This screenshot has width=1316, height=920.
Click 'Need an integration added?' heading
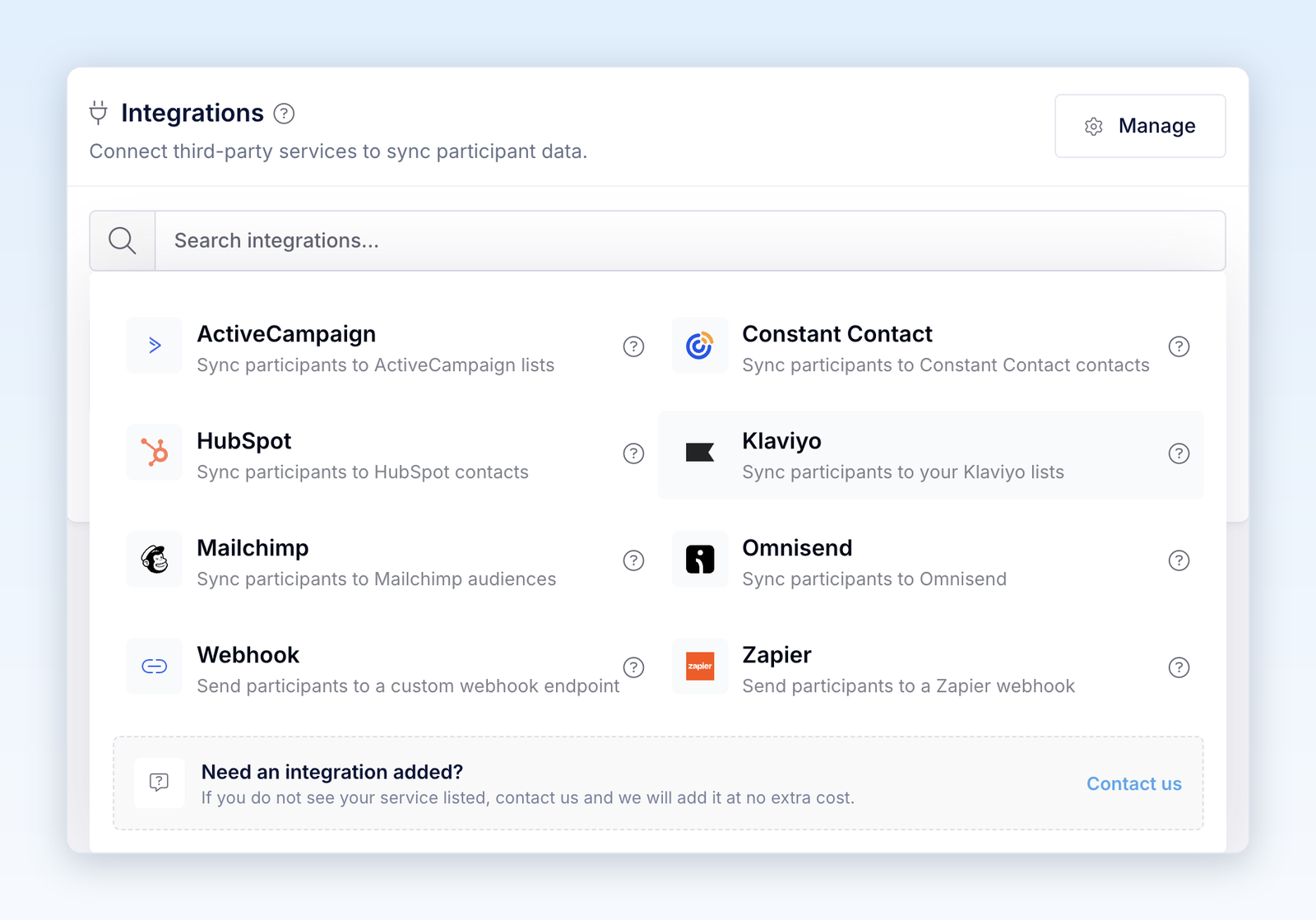332,772
